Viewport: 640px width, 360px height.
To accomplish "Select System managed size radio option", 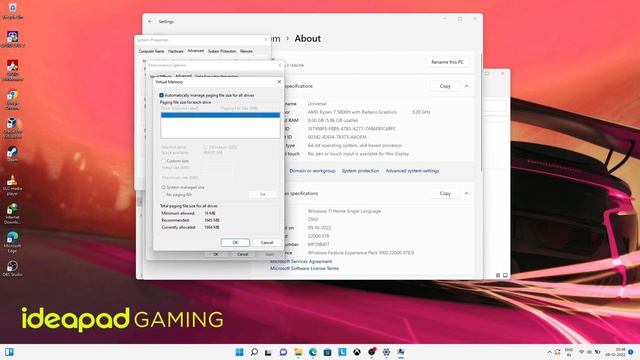I will 164,187.
